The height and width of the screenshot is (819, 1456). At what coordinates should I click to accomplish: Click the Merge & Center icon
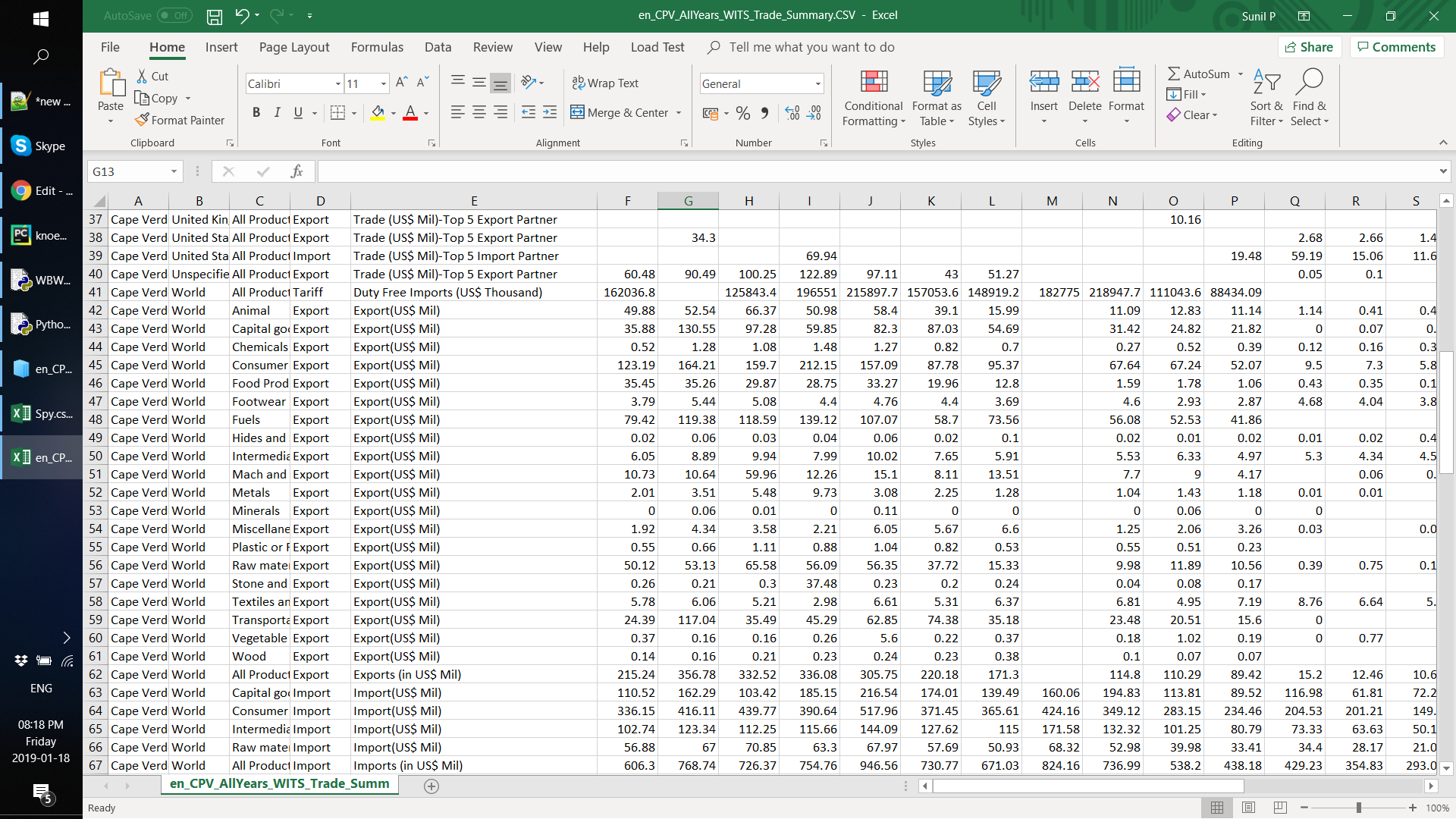(x=578, y=112)
